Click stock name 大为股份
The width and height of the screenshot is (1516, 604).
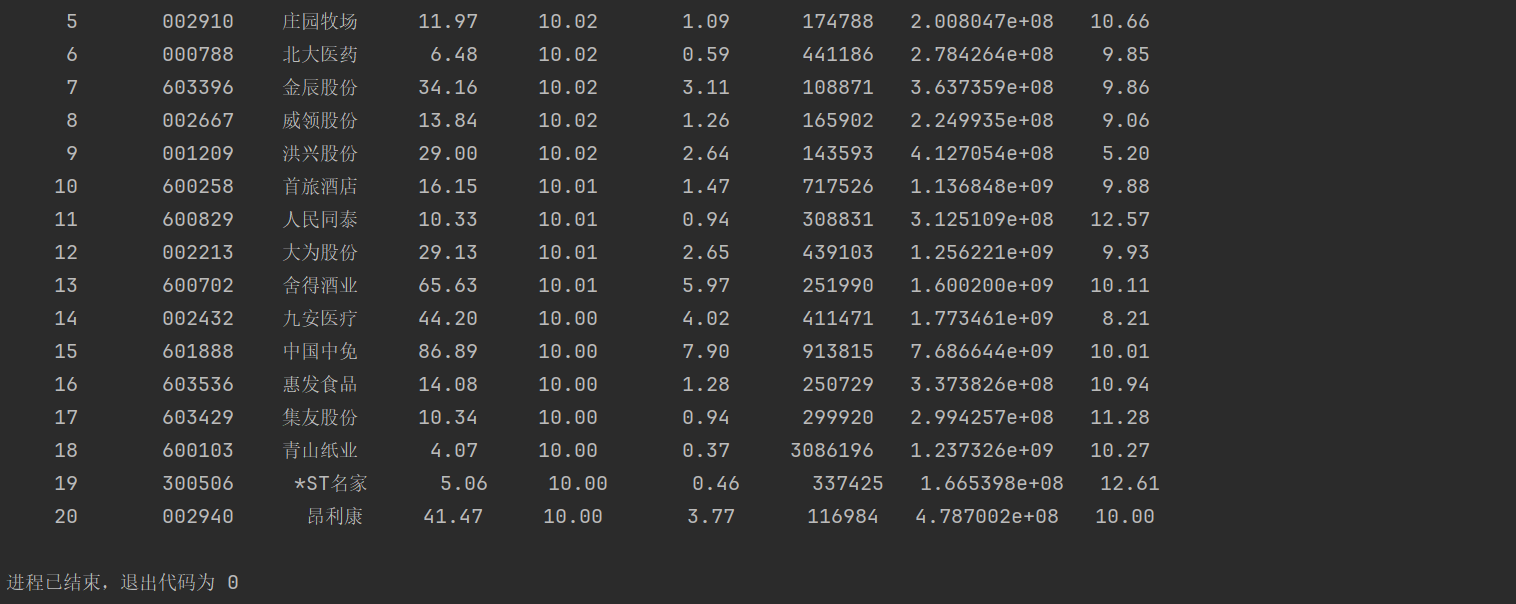point(320,252)
